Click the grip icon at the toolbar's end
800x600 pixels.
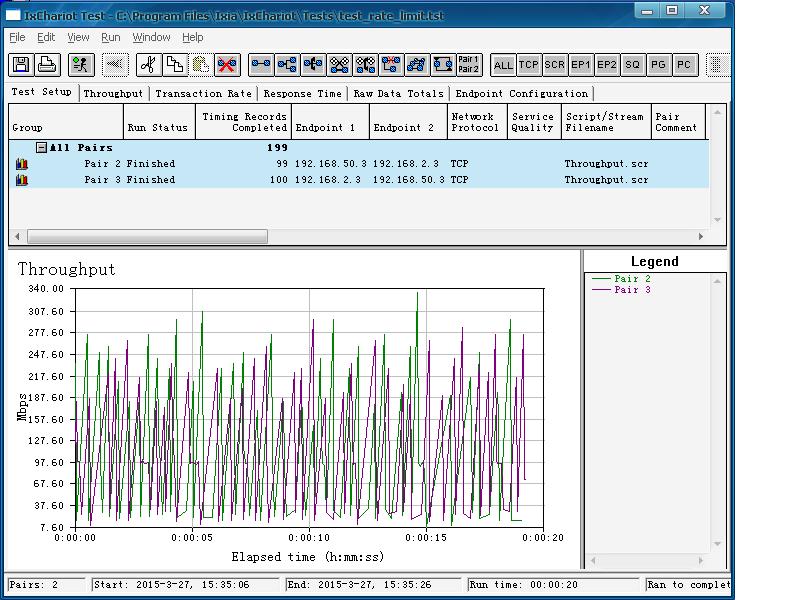pos(717,65)
